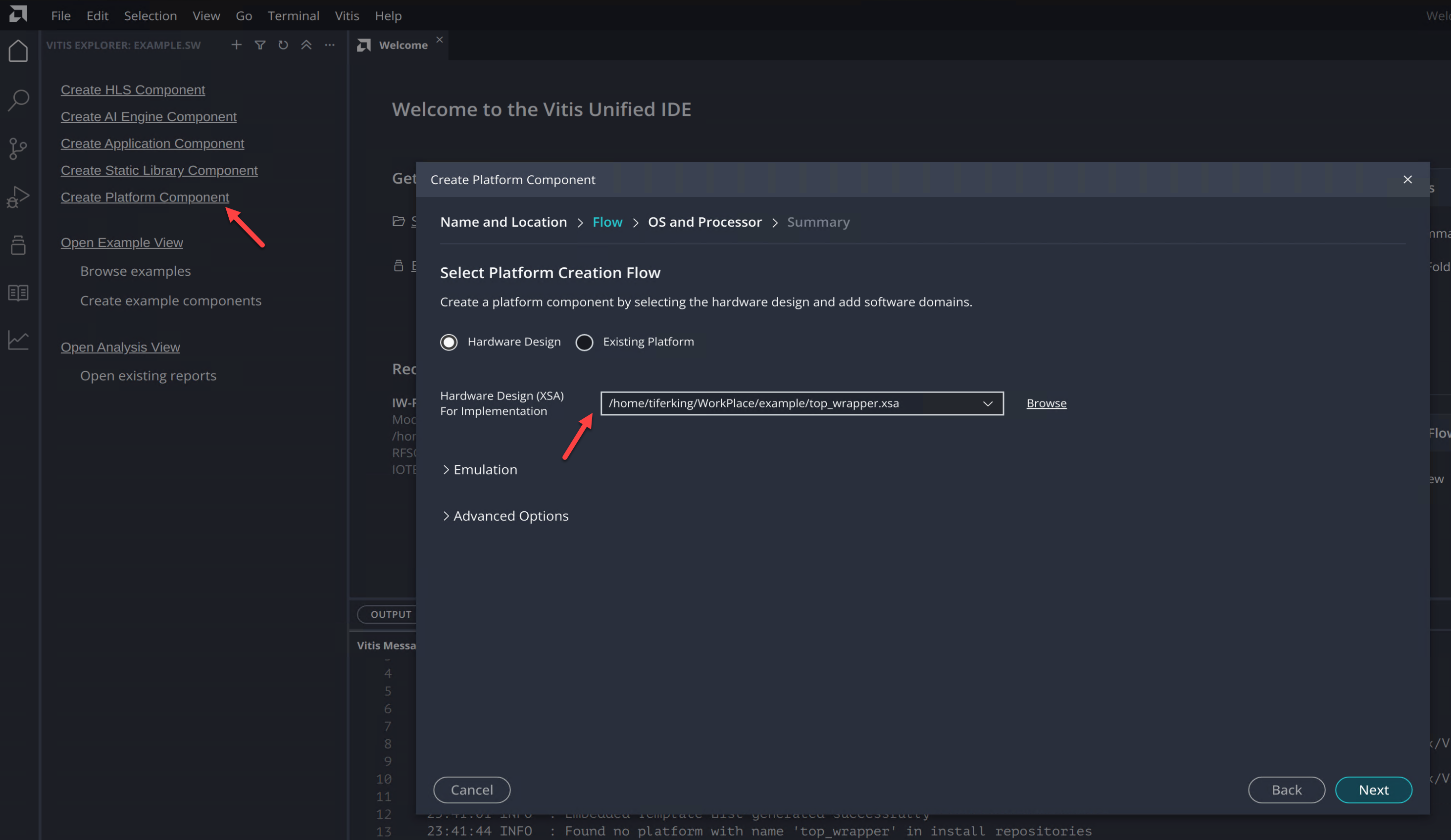Open the Run and Debug view icon
Image resolution: width=1451 pixels, height=840 pixels.
18,197
